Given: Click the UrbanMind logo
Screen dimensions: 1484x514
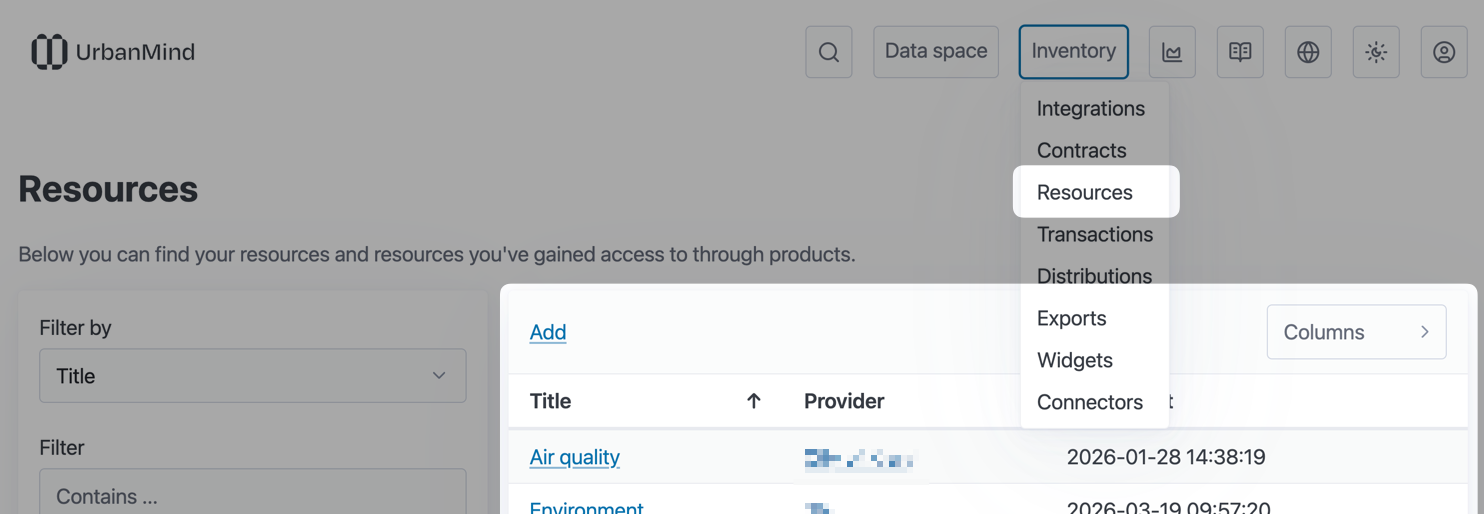Looking at the screenshot, I should pyautogui.click(x=113, y=52).
